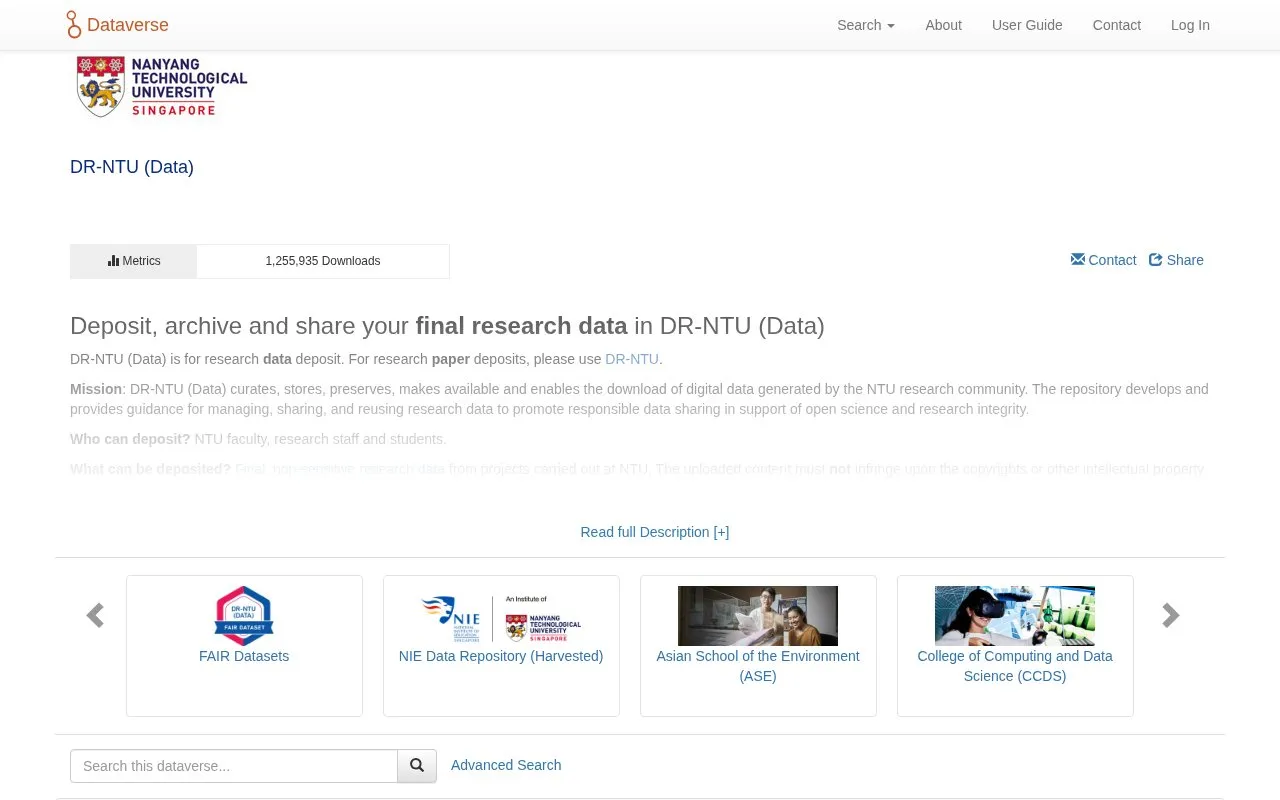The height and width of the screenshot is (800, 1280).
Task: Open the Search dropdown in navbar
Action: [x=866, y=25]
